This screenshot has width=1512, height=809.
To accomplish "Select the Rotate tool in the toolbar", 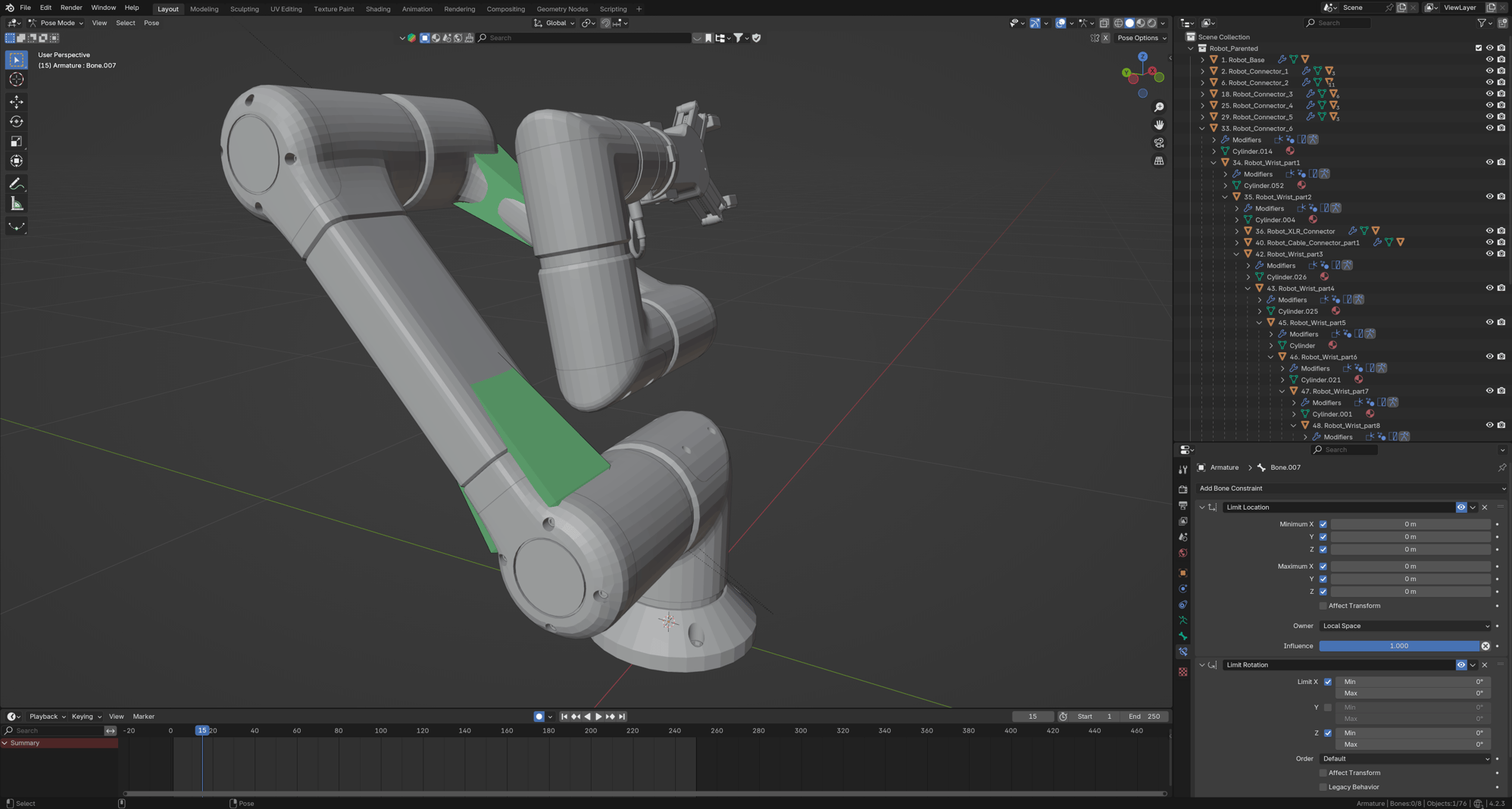I will [x=16, y=121].
